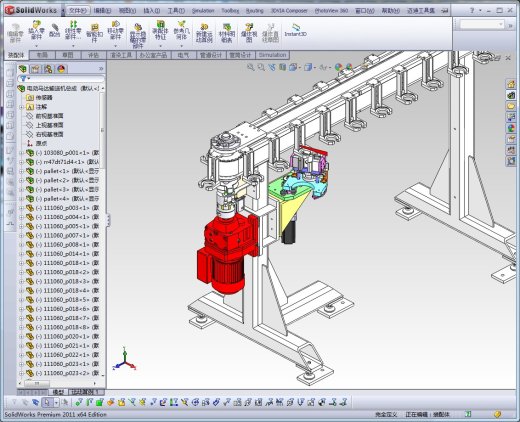The height and width of the screenshot is (422, 520).
Task: Expand the 111060_p003<1> component
Action: coord(21,208)
